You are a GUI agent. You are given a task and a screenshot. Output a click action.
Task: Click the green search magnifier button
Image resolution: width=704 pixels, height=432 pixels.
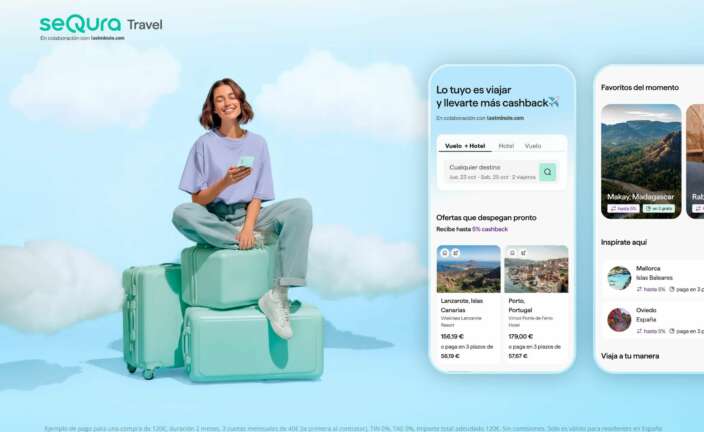[x=547, y=172]
